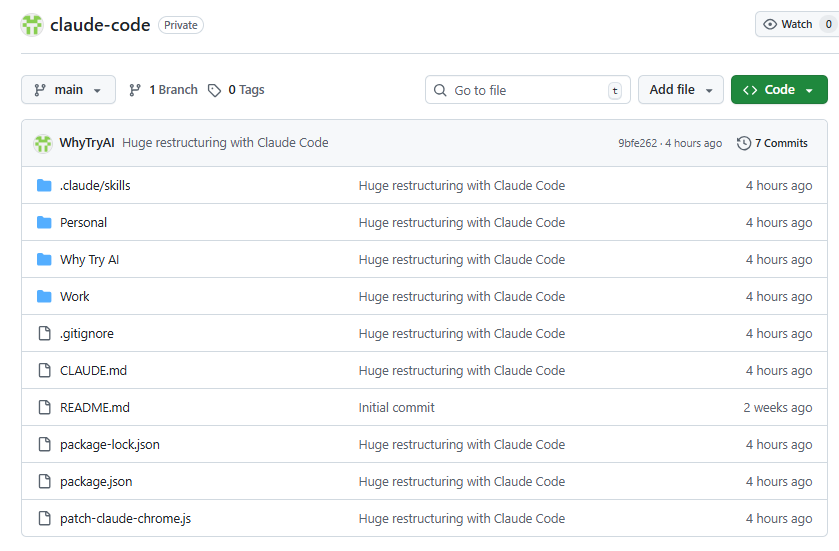Open the package.json file
The height and width of the screenshot is (551, 839).
point(96,481)
